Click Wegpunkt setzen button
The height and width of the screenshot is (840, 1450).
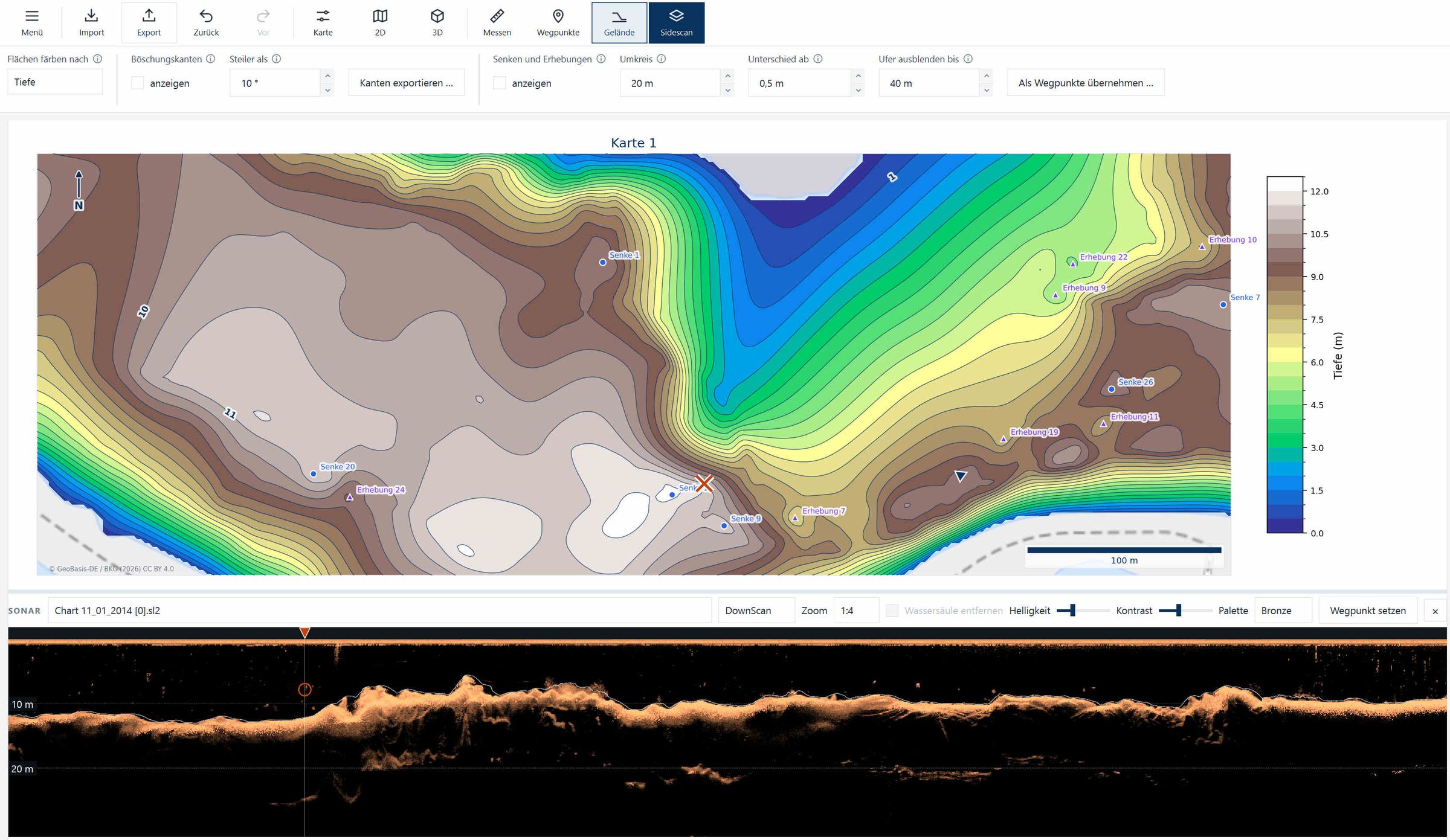click(1368, 611)
